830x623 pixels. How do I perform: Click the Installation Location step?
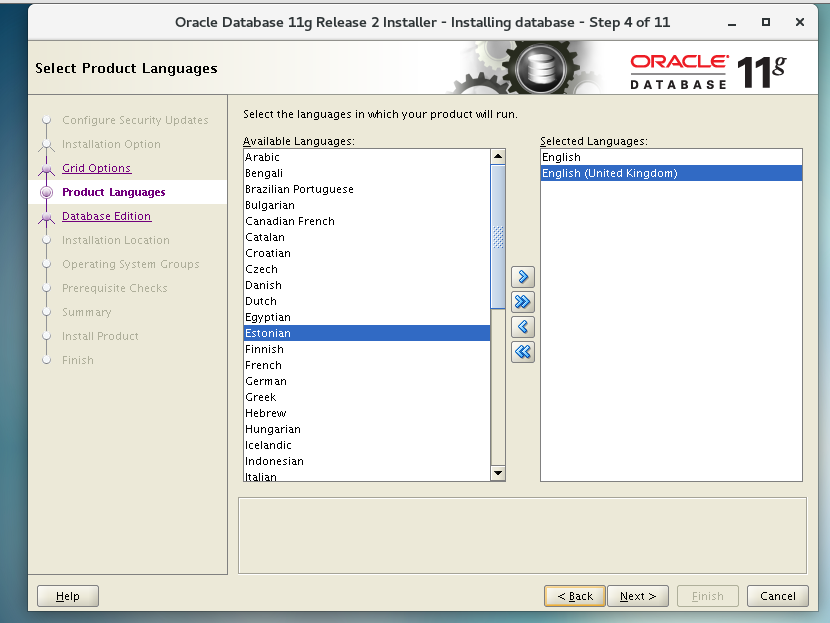click(116, 240)
